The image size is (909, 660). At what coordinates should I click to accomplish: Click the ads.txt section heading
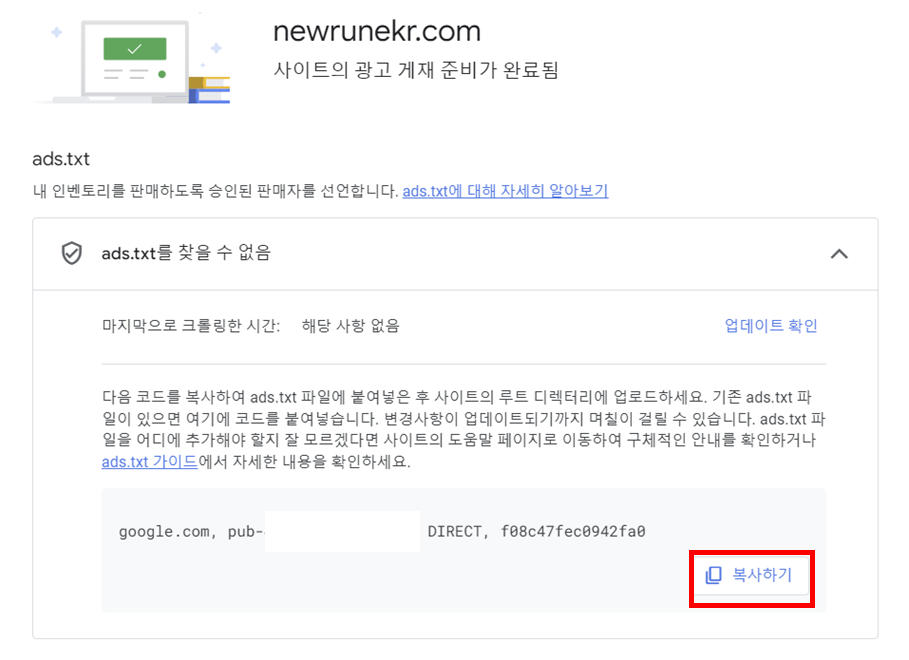point(61,159)
